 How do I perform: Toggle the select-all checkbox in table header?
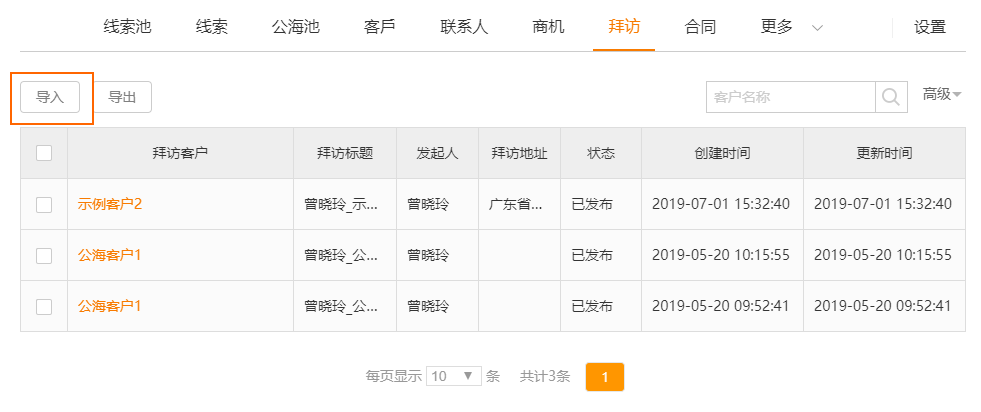[x=44, y=153]
